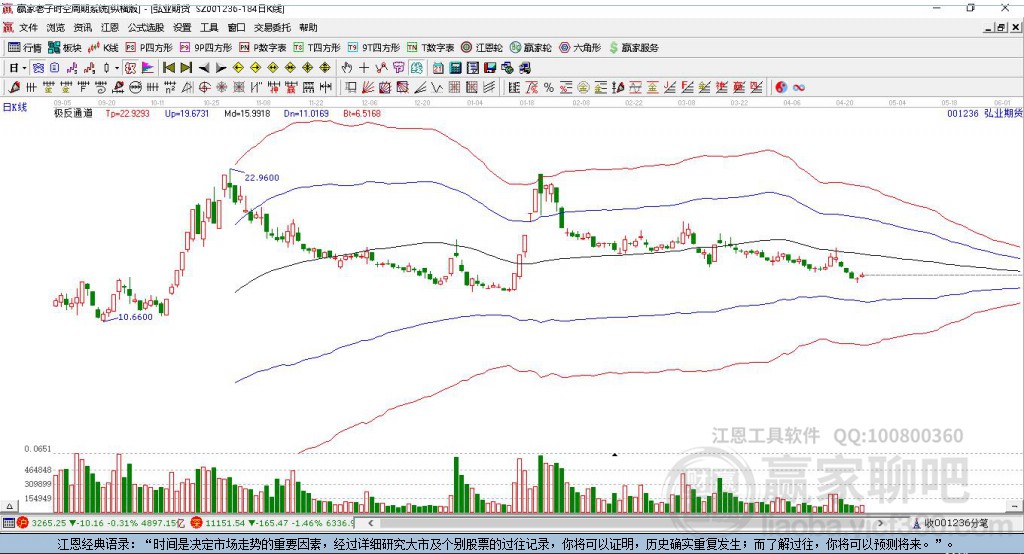The image size is (1024, 554).
Task: Restore the inner chart window
Action: point(1001,27)
